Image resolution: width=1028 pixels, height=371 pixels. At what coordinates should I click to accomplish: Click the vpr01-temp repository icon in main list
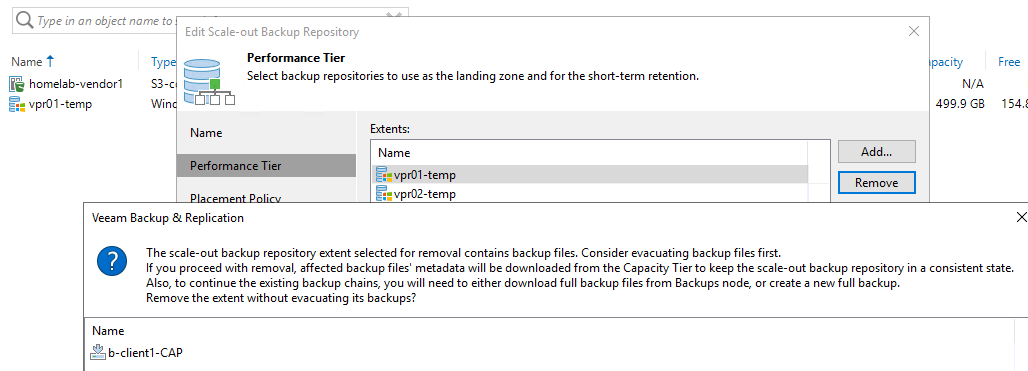click(16, 104)
